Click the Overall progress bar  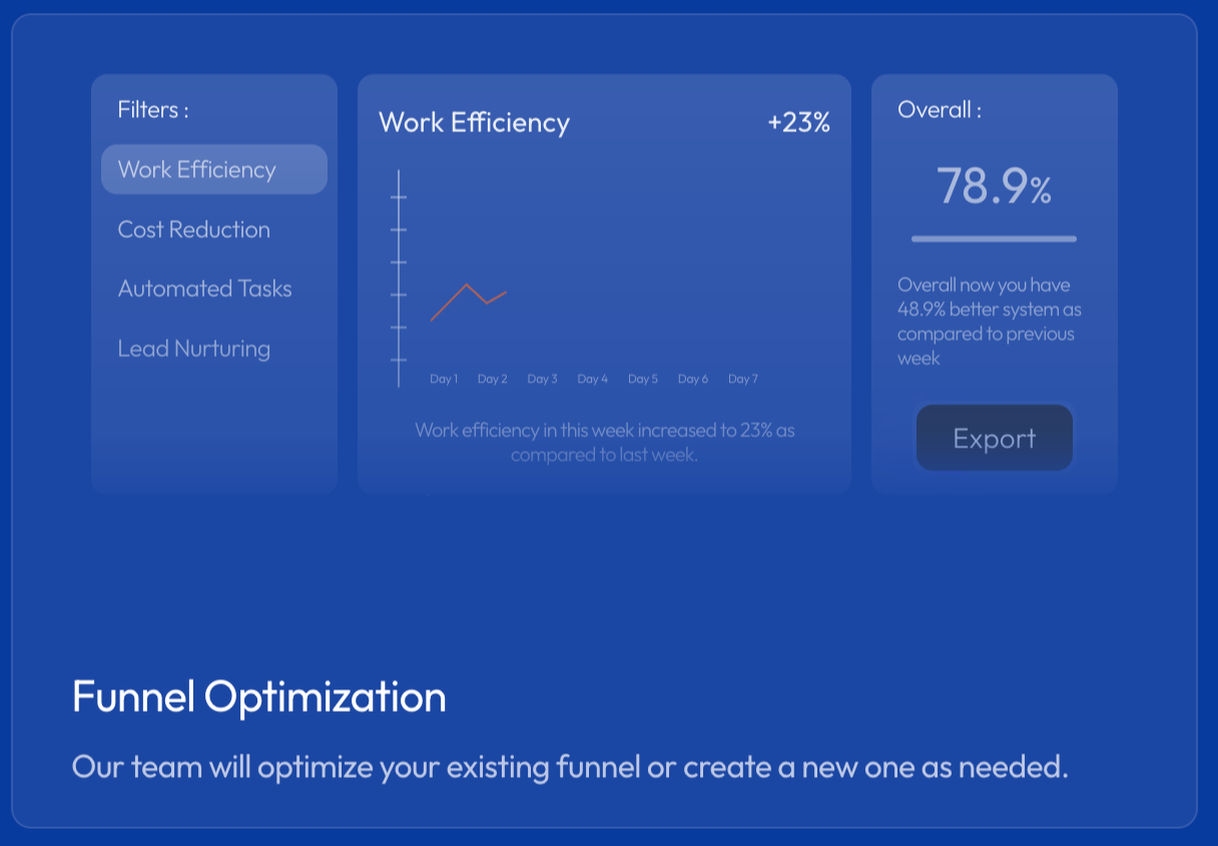(994, 238)
